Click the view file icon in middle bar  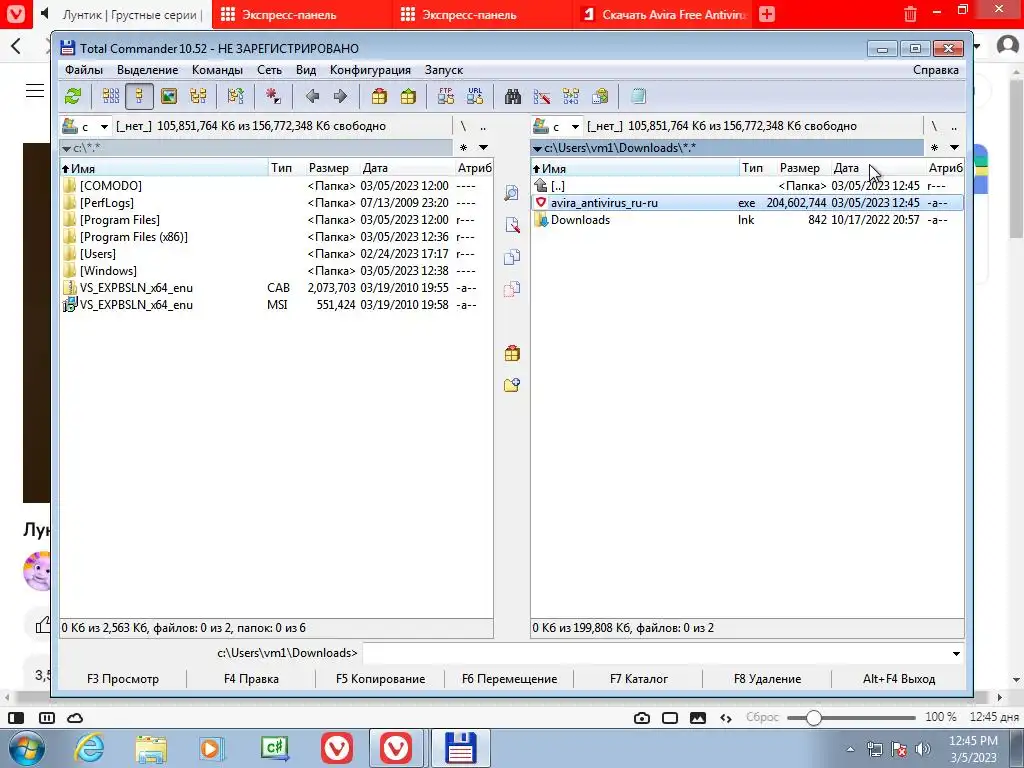coord(512,193)
